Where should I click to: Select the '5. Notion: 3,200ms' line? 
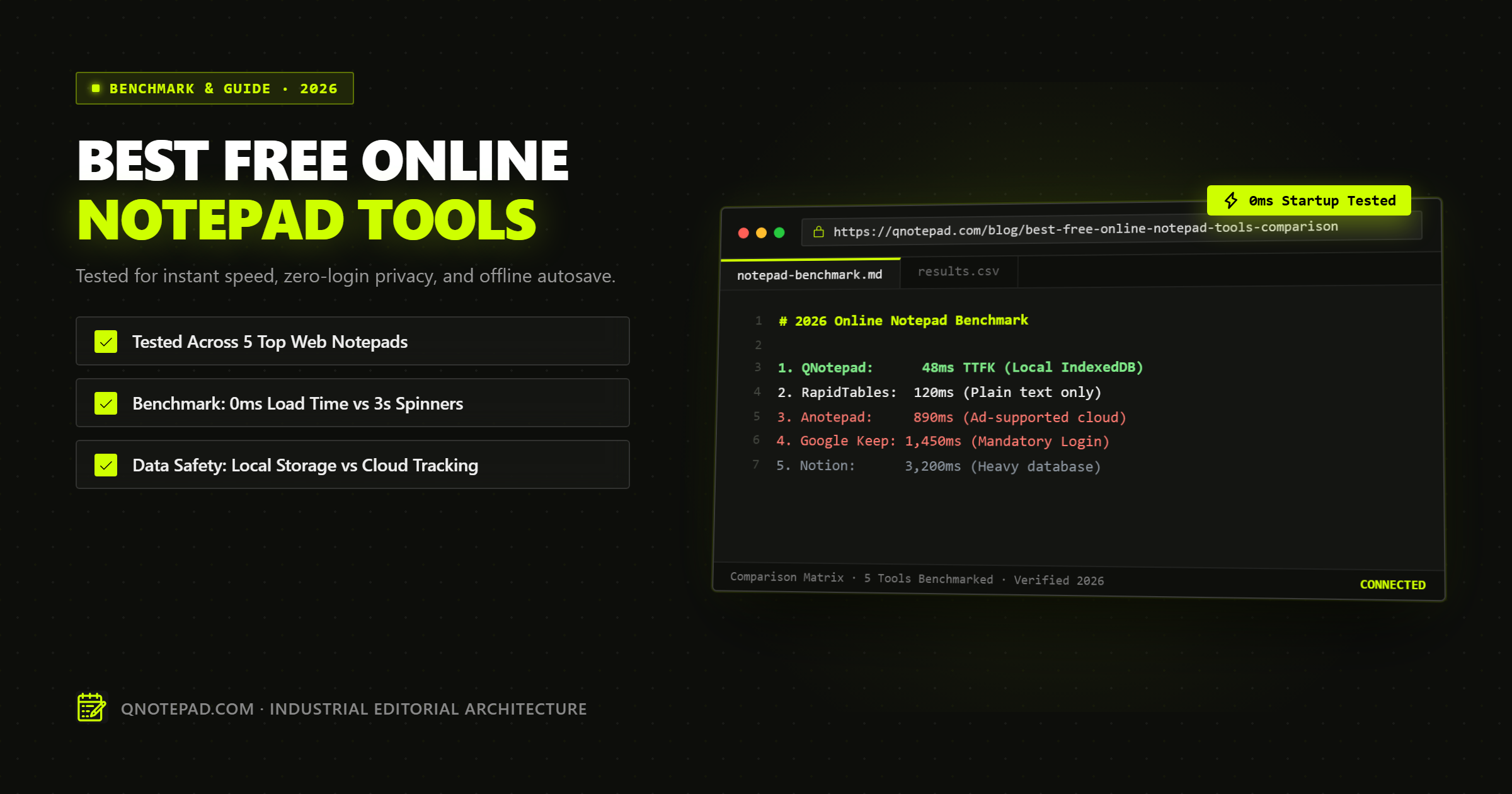(x=939, y=466)
